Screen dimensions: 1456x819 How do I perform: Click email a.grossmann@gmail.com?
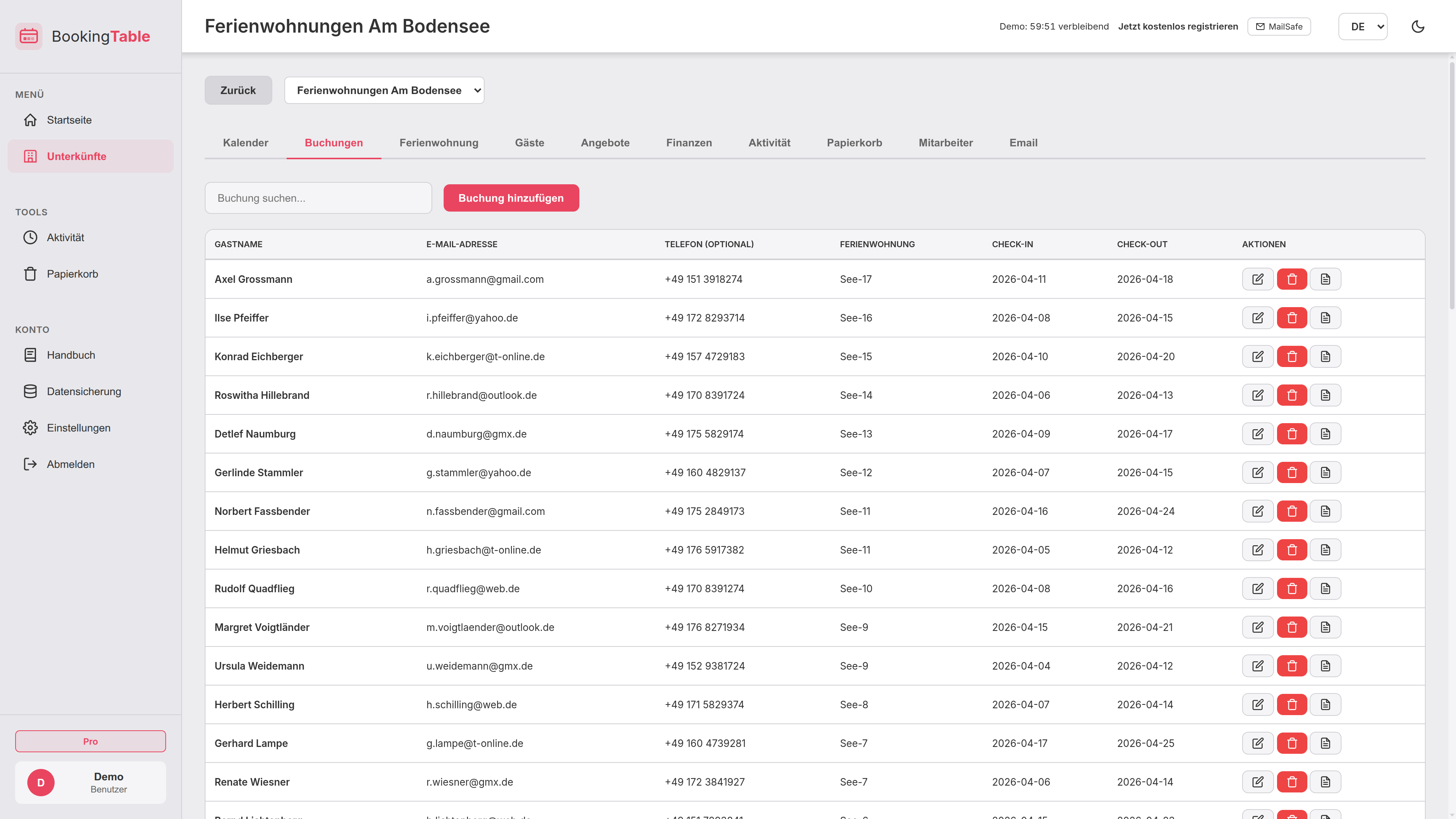[x=485, y=279]
